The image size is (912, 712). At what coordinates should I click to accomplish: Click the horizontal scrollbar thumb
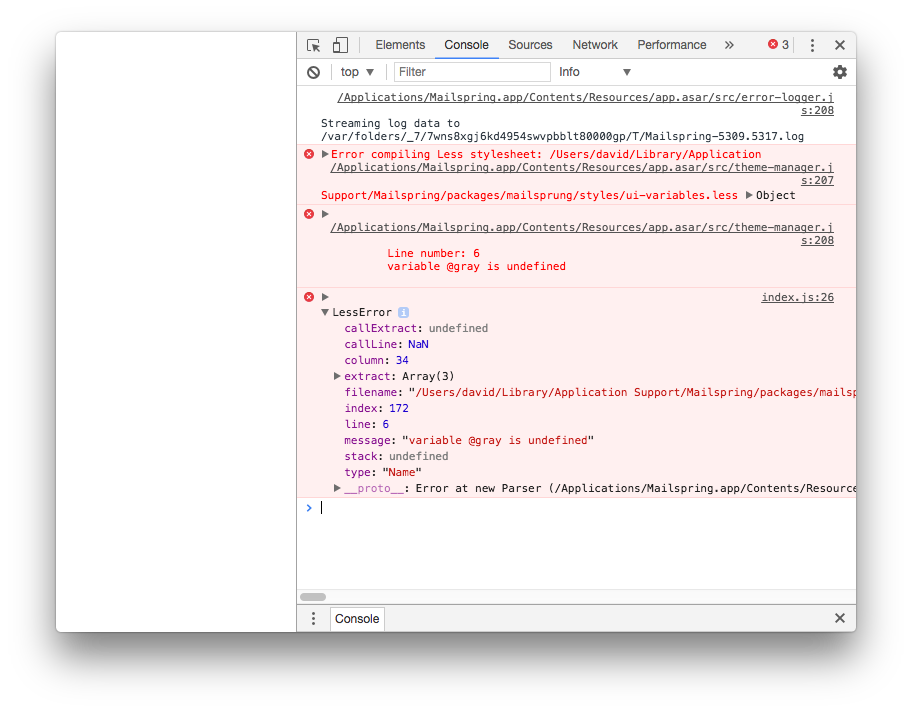(x=313, y=596)
